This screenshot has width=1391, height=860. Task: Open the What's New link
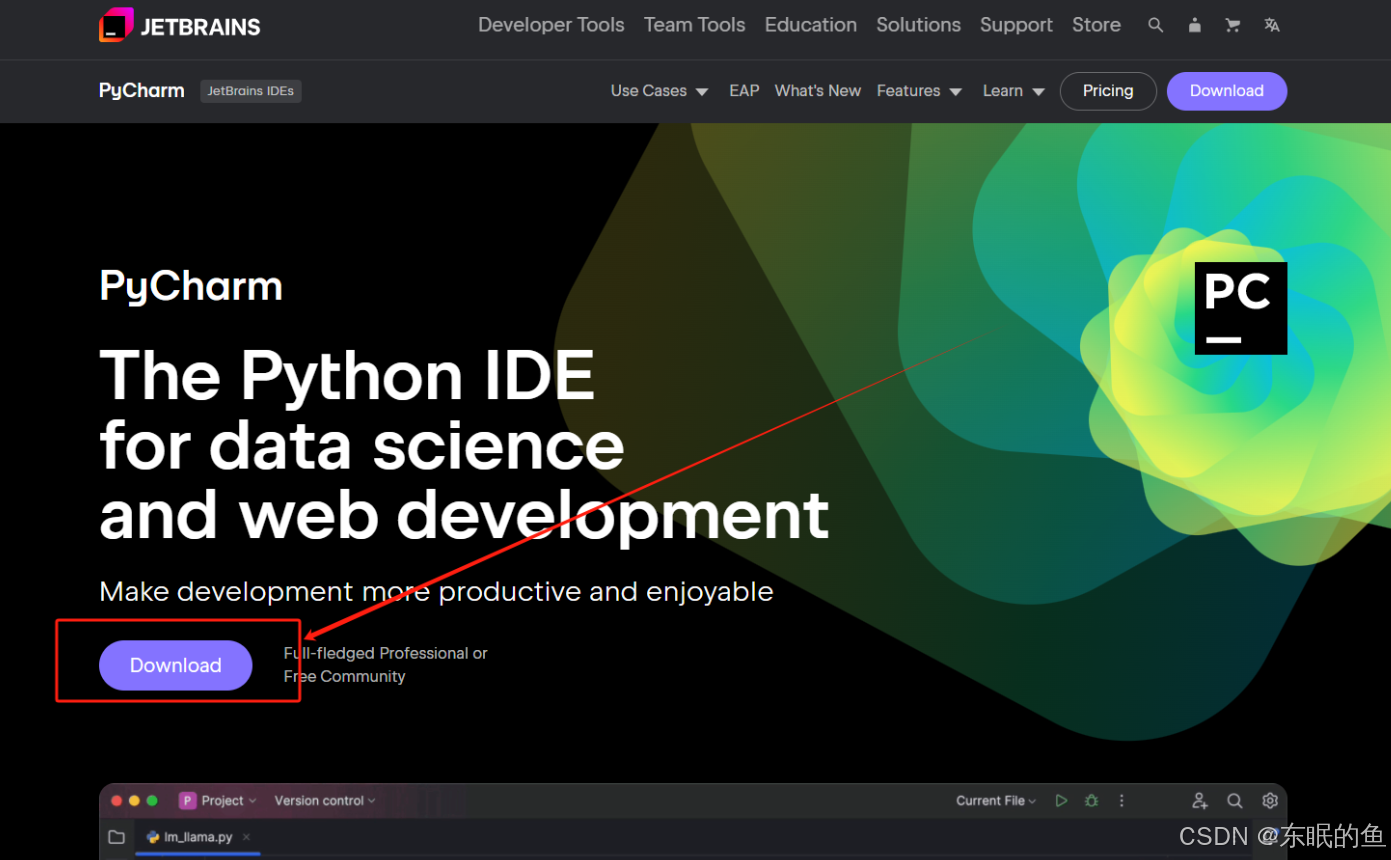818,91
